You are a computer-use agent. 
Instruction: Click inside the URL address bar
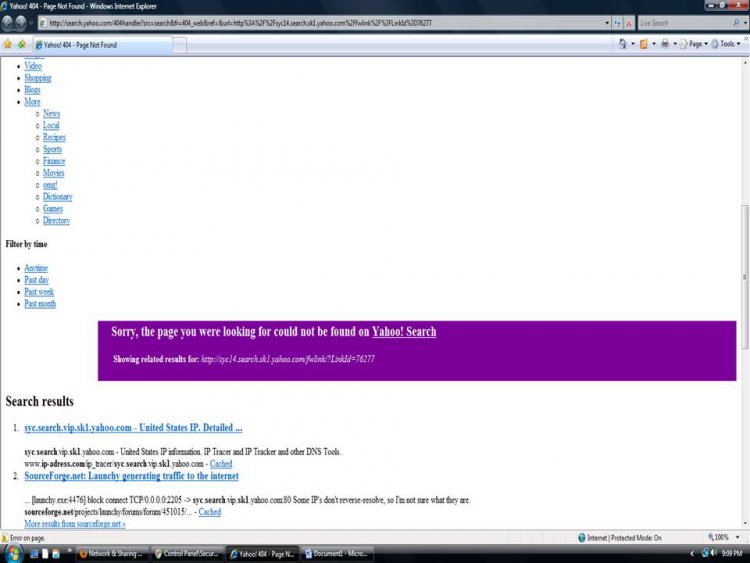[320, 23]
